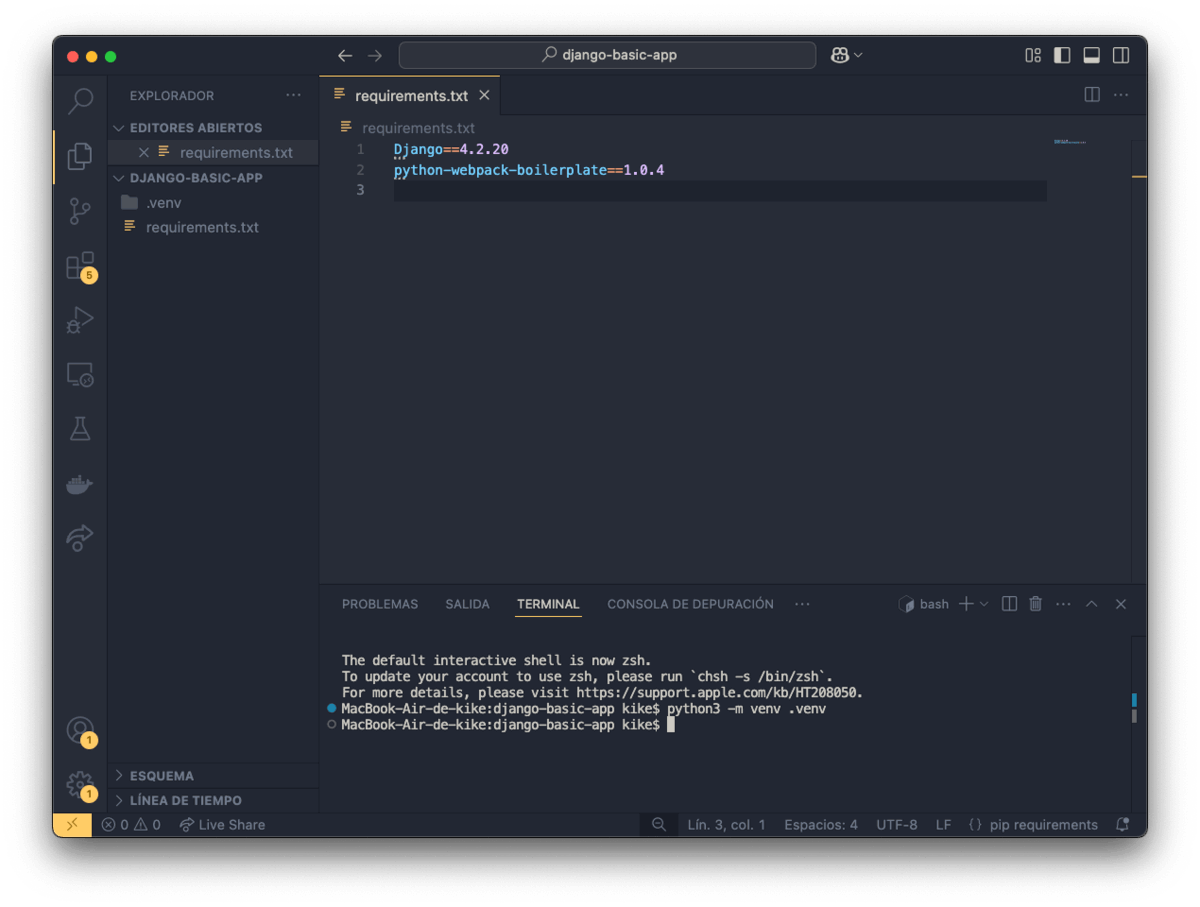
Task: Close the terminal panel
Action: [x=1121, y=604]
